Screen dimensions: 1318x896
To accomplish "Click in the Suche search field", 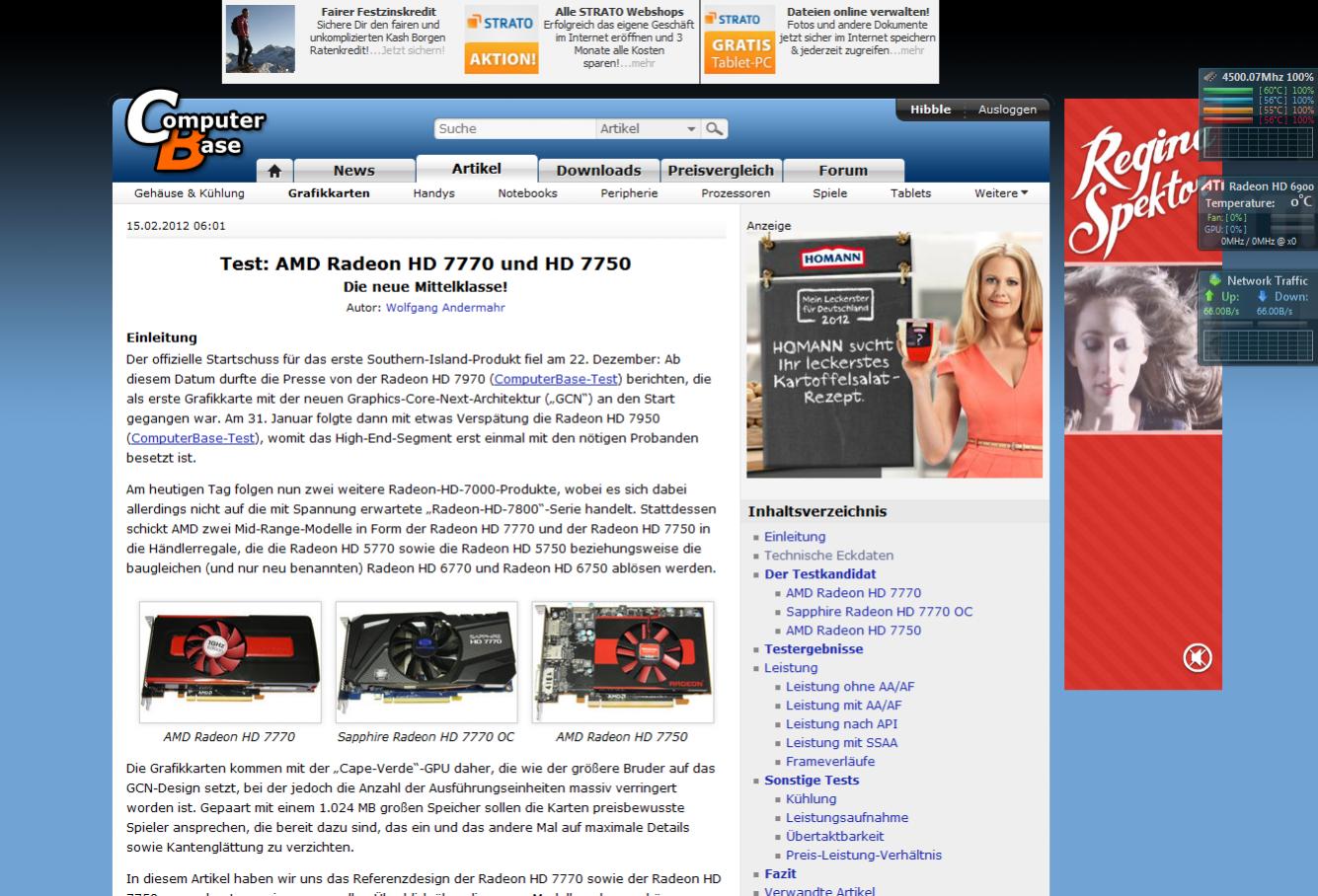I will coord(514,128).
